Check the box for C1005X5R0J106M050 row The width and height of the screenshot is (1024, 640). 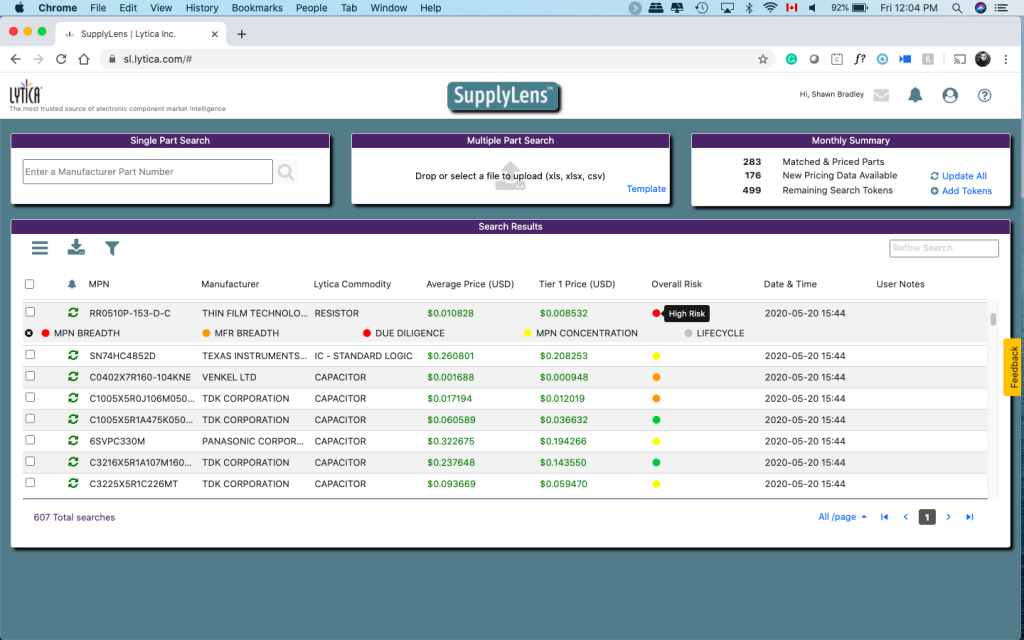coord(30,398)
